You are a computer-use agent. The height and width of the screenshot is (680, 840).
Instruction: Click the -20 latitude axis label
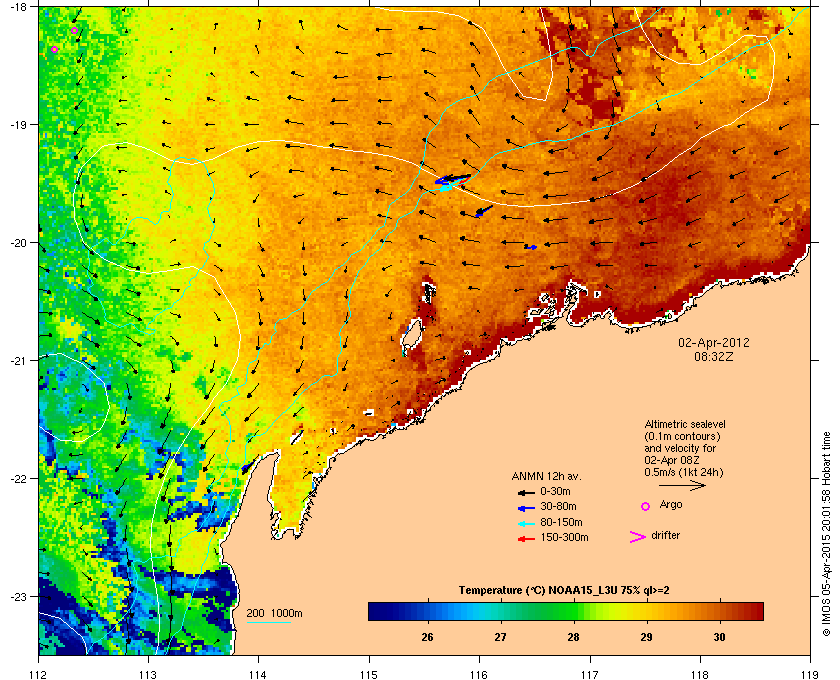tap(18, 243)
